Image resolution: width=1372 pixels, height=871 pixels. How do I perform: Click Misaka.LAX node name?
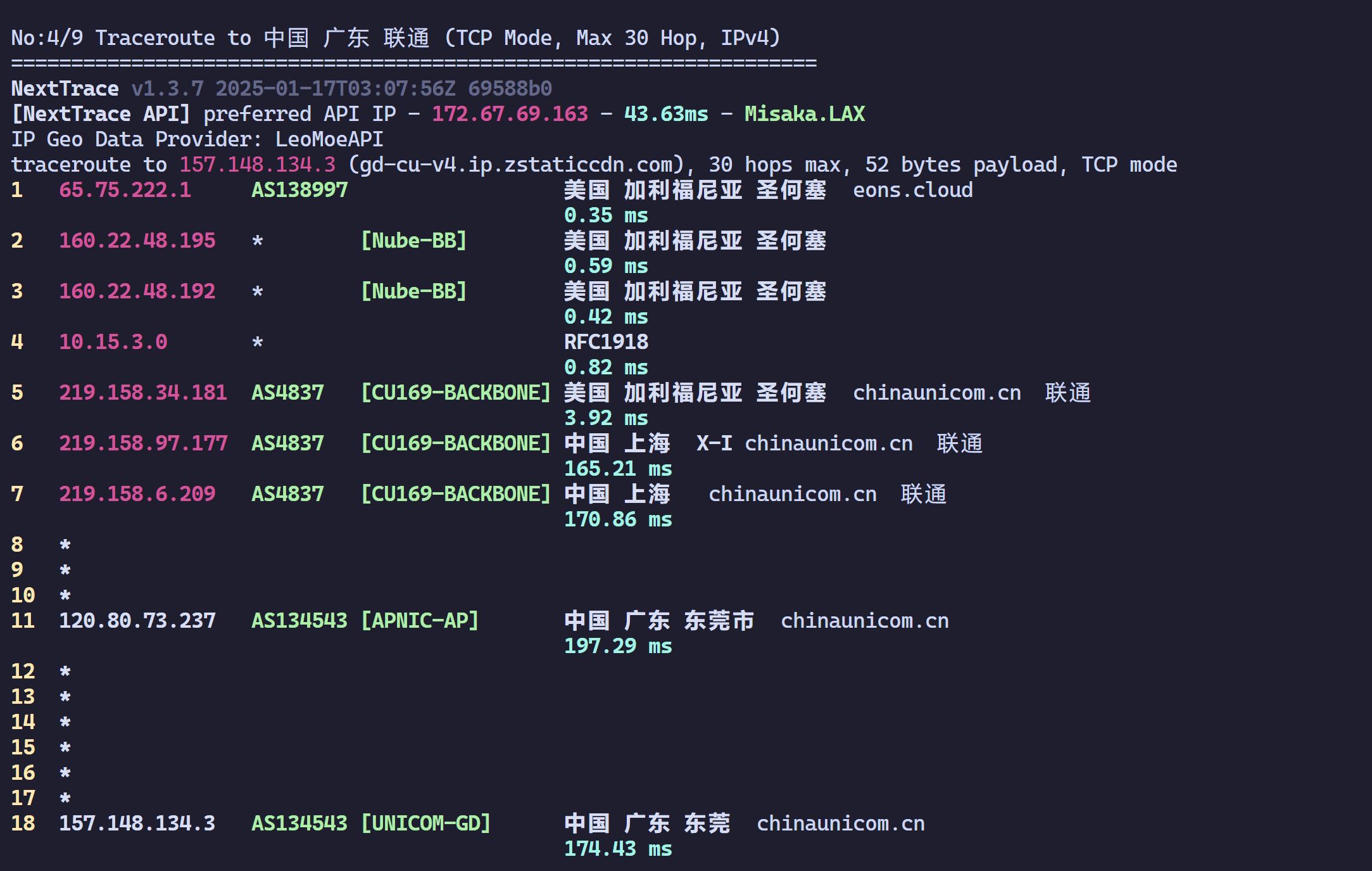(x=804, y=114)
